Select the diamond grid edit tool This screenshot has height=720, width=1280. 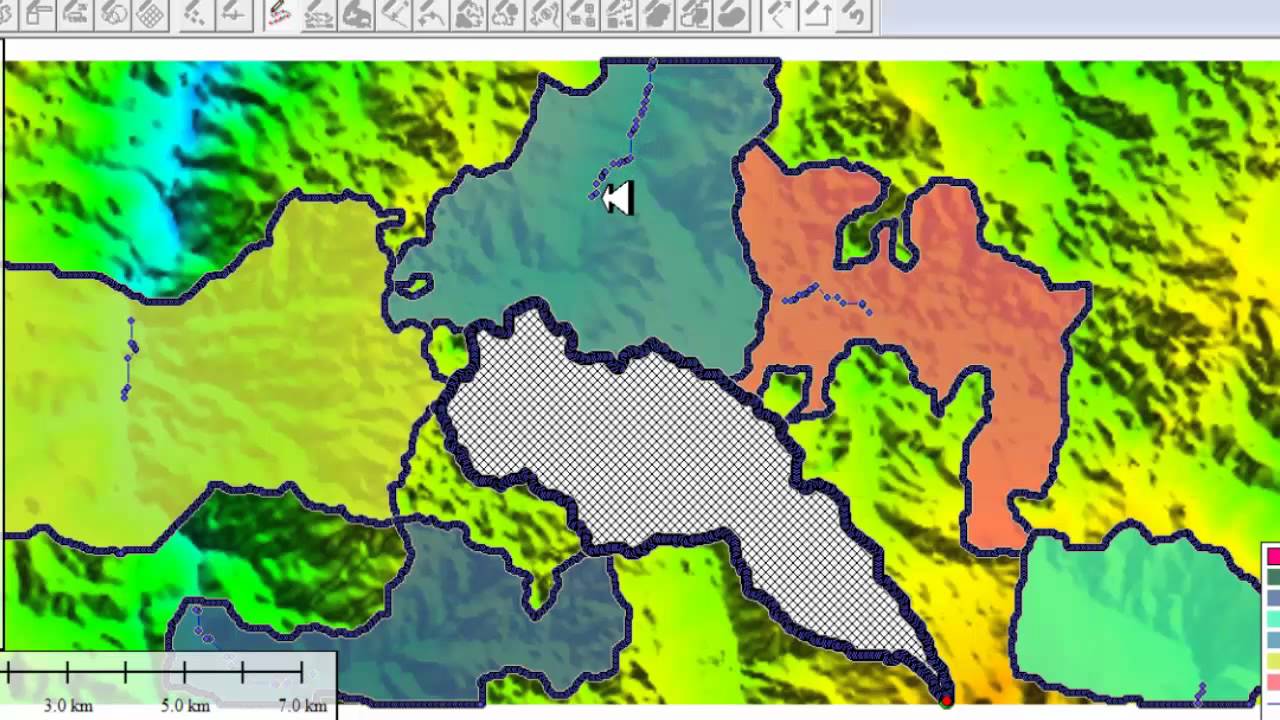151,14
